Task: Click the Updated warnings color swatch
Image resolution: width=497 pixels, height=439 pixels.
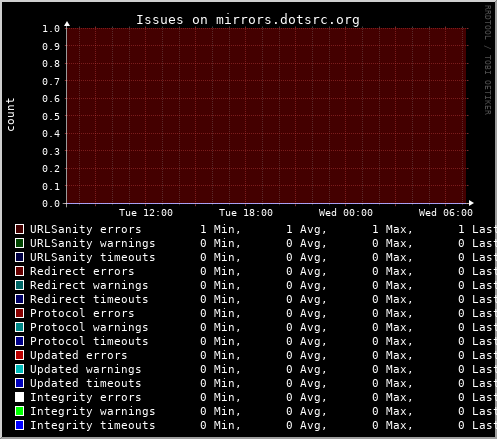Action: click(x=20, y=369)
